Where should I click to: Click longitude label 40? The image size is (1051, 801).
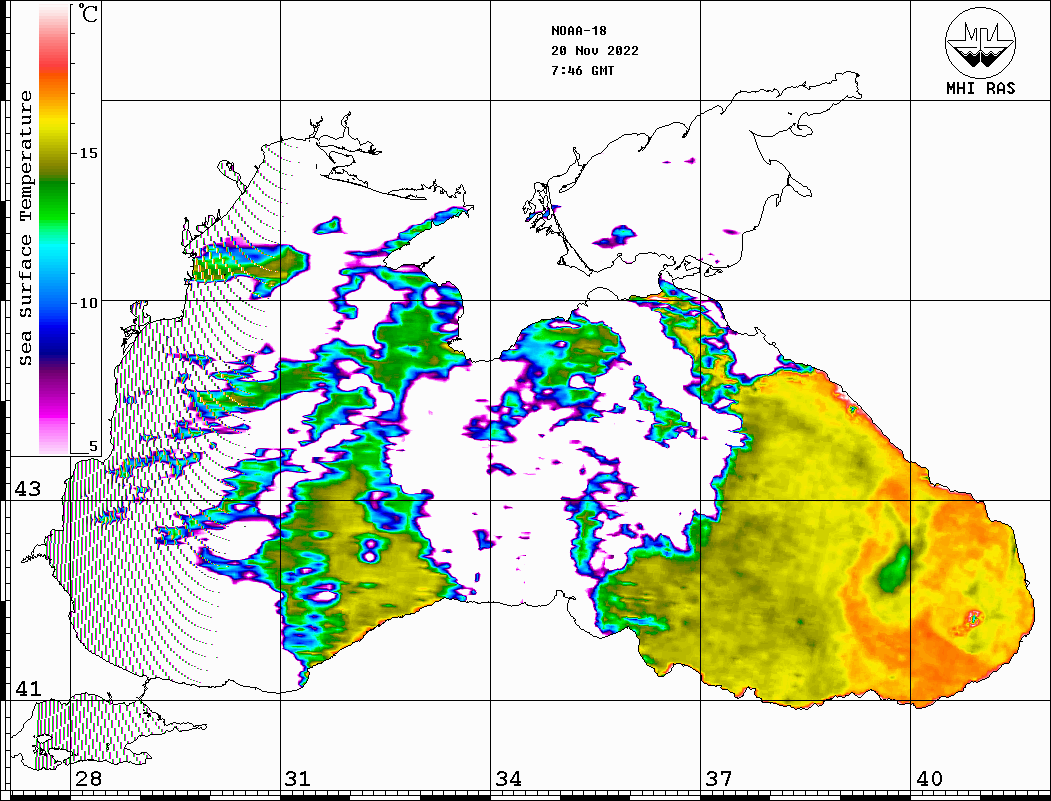point(929,779)
